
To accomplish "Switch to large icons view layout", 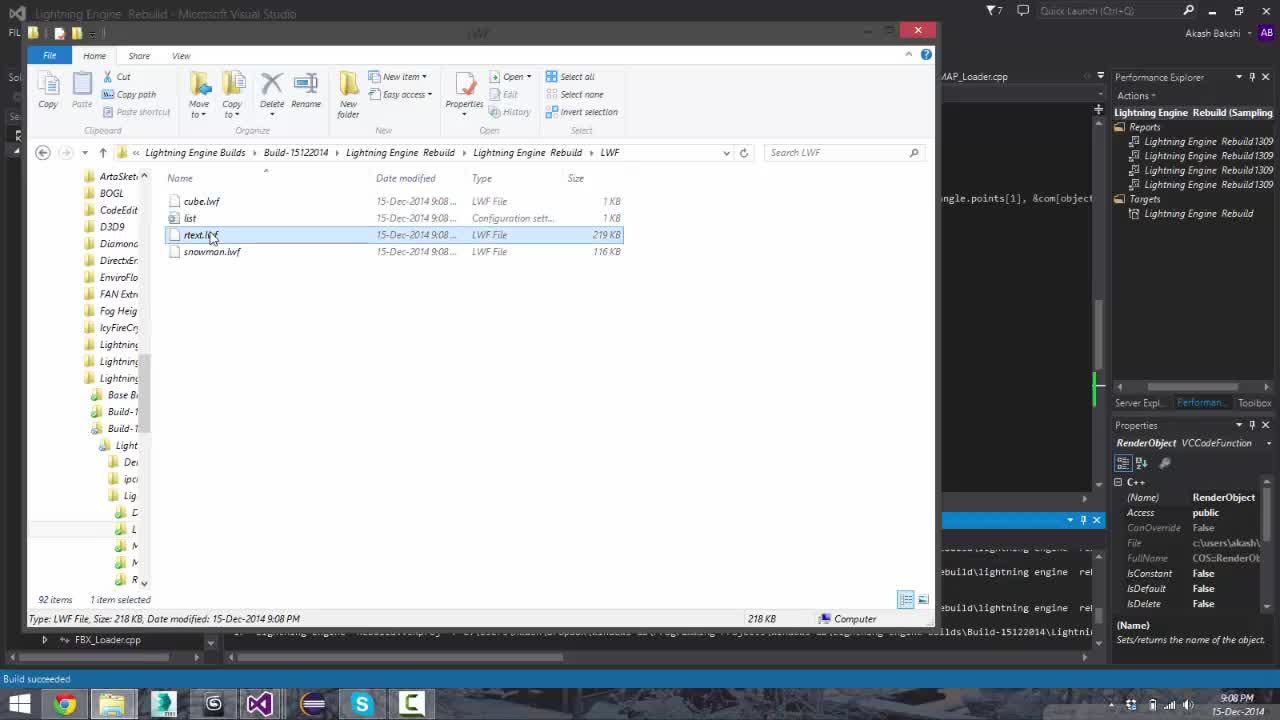I will coord(923,599).
